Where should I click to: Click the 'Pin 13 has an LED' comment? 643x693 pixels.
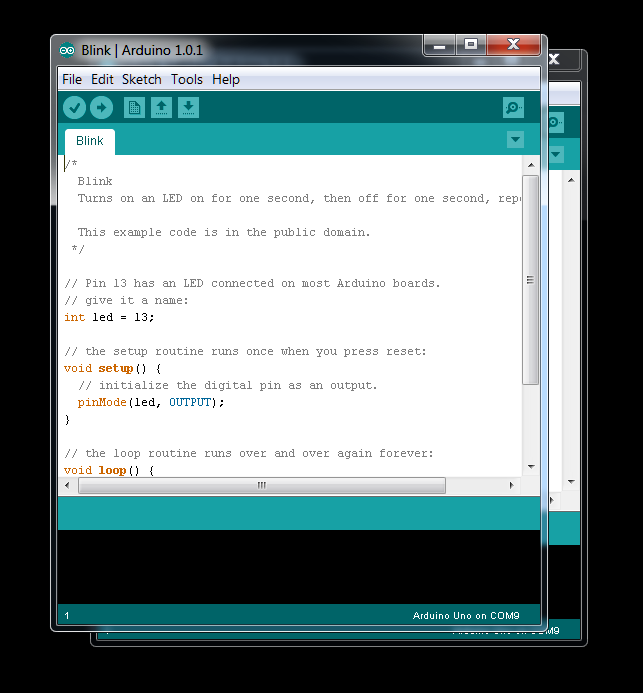[252, 283]
